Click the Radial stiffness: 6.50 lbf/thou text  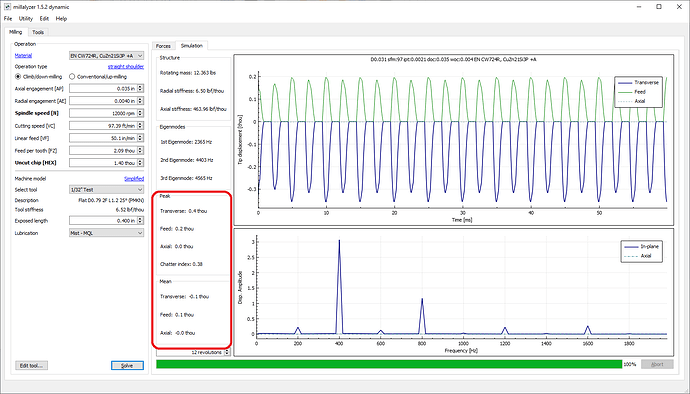pos(192,91)
